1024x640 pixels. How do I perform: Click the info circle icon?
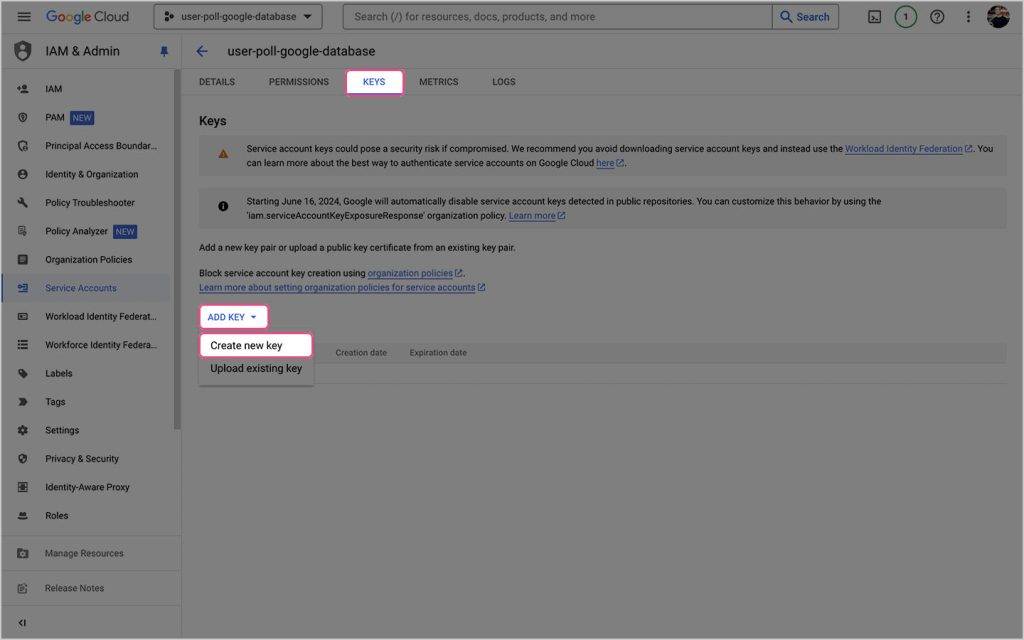click(x=223, y=206)
